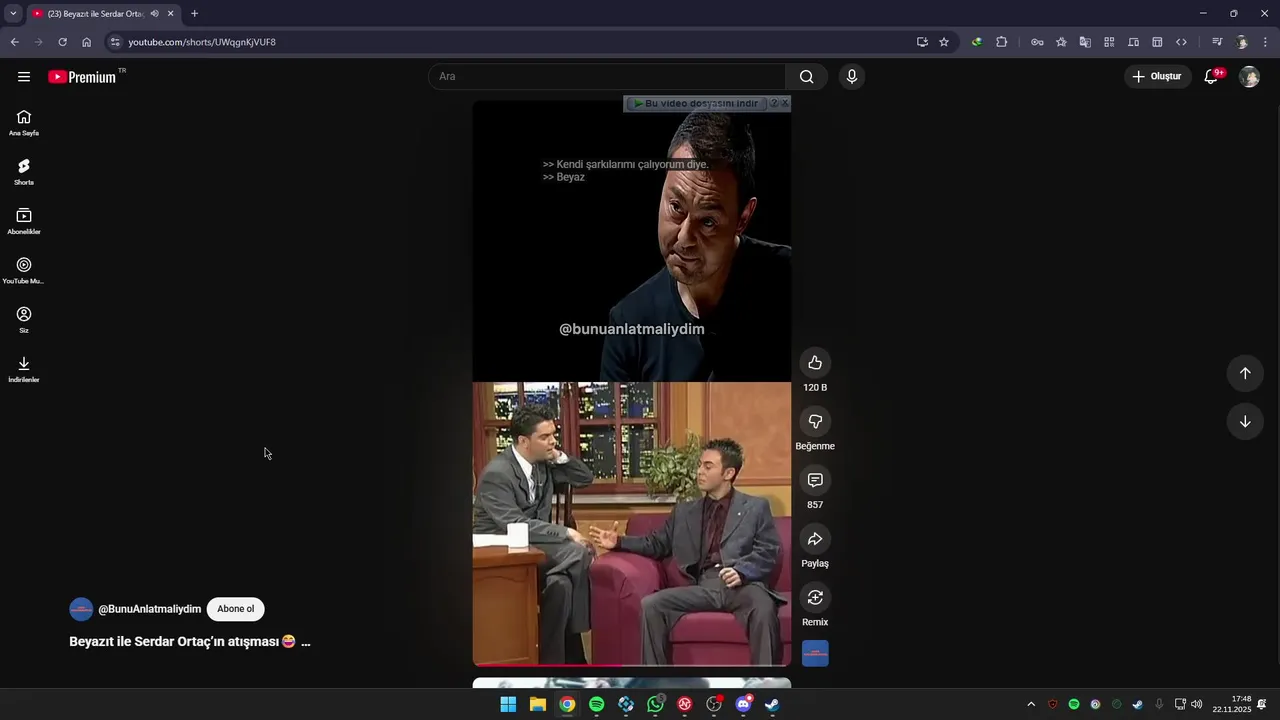The height and width of the screenshot is (720, 1280).
Task: Seek using the red Shorts progress bar
Action: coord(632,664)
